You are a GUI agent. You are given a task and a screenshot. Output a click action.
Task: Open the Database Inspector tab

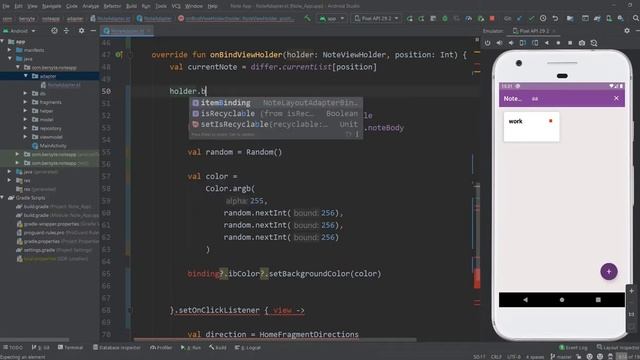click(116, 347)
